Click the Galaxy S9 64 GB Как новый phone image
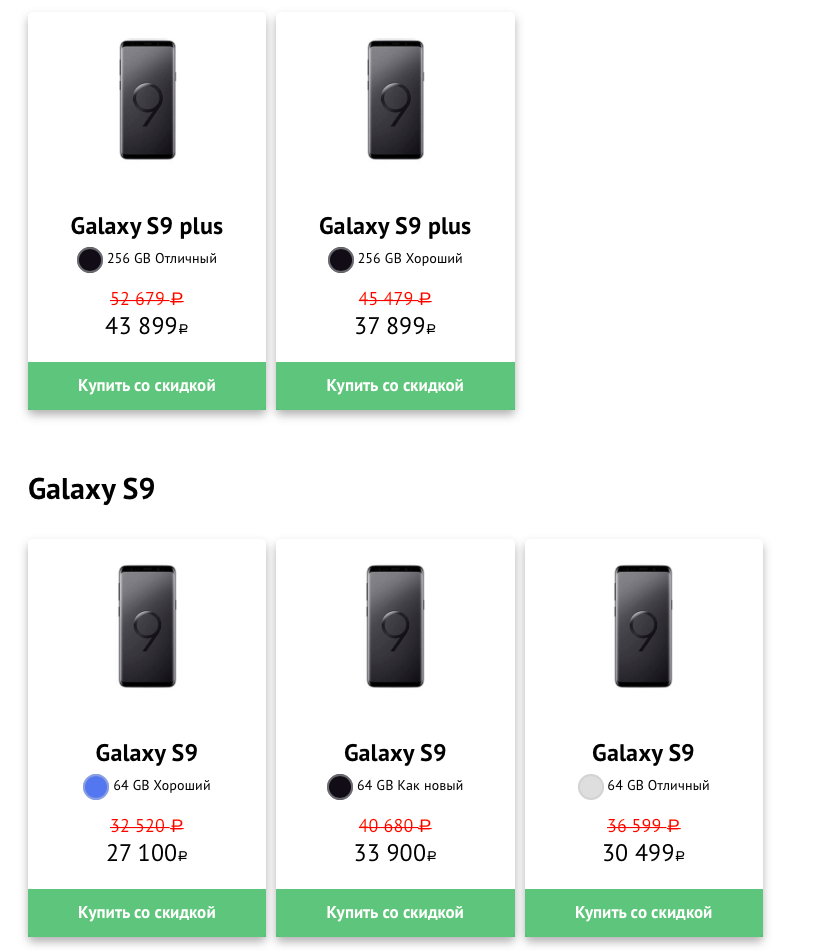 coord(395,627)
